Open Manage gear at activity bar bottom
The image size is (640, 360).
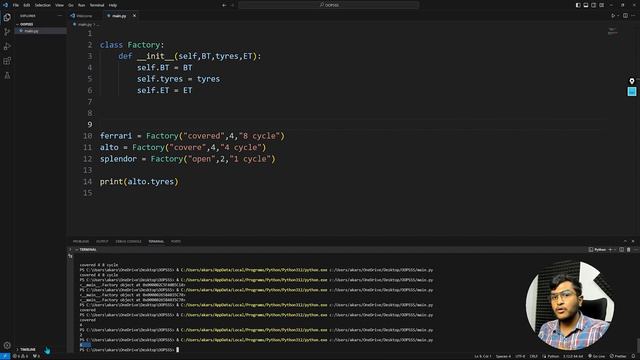tap(7, 345)
